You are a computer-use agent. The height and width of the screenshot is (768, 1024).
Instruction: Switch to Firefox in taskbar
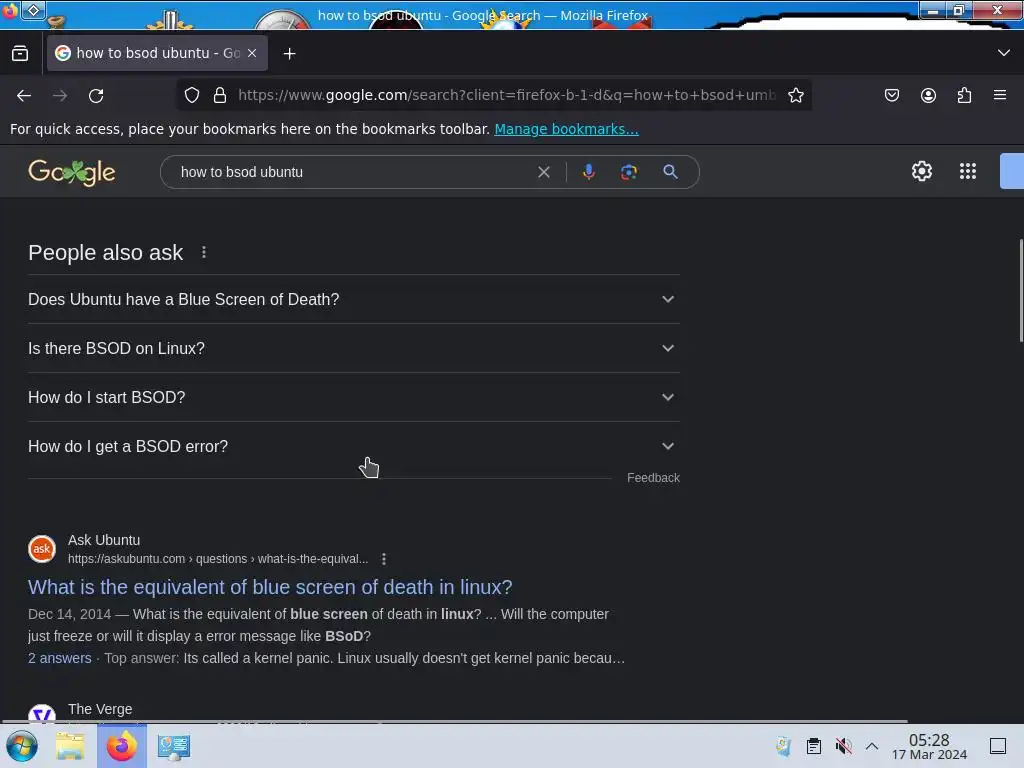coord(121,746)
